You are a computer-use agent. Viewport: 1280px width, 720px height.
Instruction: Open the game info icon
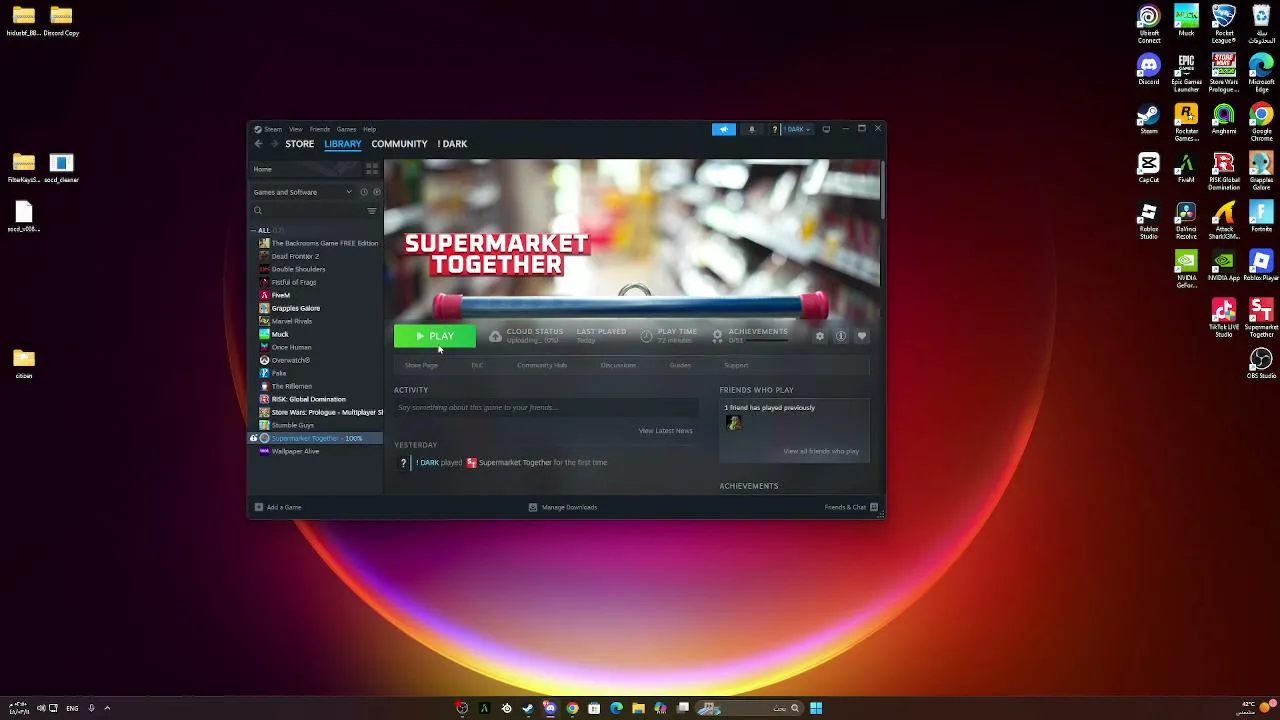[841, 336]
